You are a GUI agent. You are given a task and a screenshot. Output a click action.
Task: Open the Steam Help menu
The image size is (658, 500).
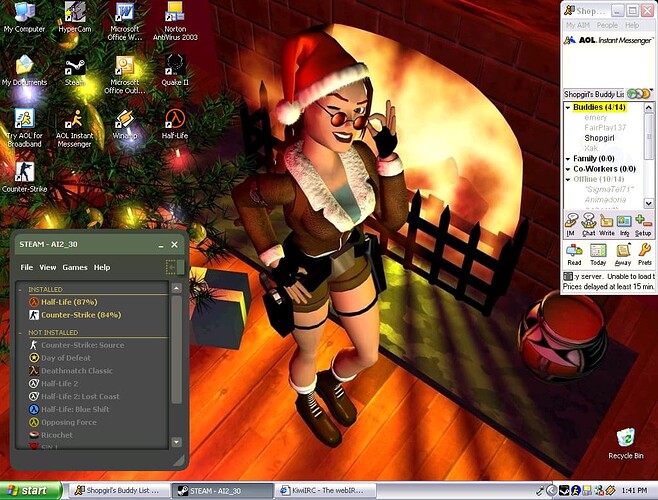[102, 267]
